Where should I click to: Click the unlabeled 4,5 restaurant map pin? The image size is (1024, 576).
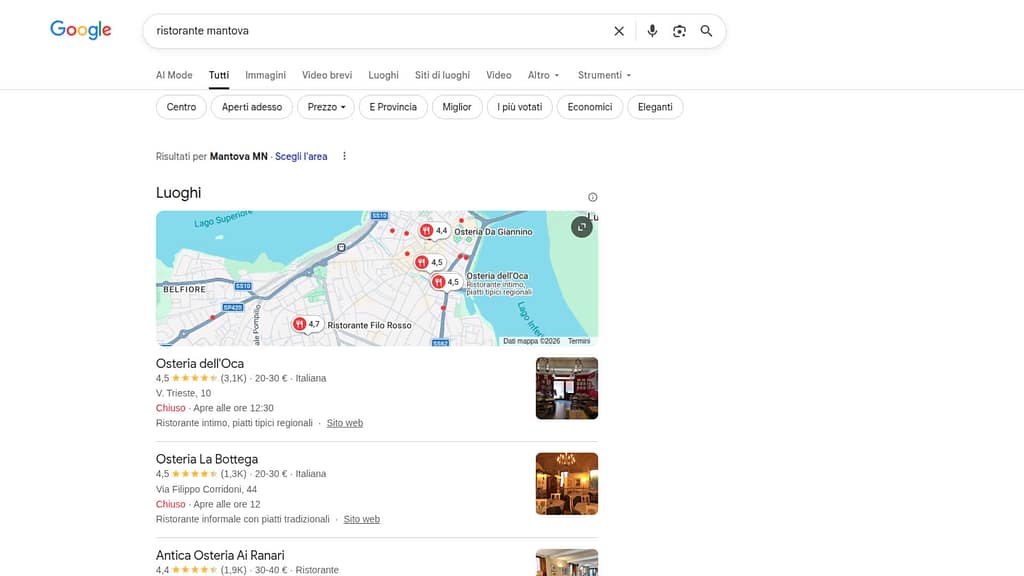(429, 263)
